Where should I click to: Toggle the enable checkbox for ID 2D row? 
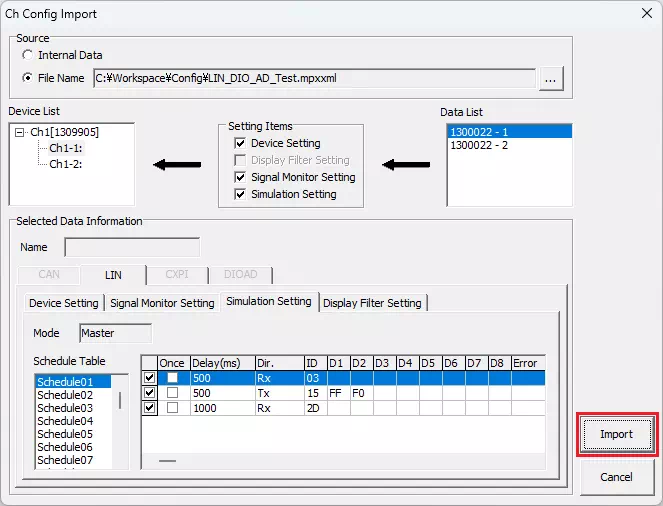click(149, 408)
